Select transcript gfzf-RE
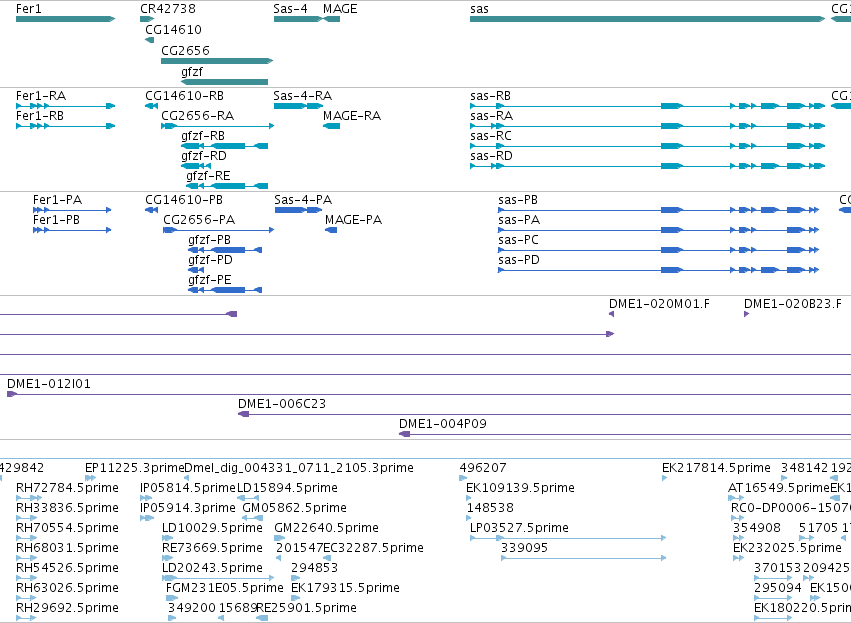The image size is (851, 623). [x=227, y=186]
